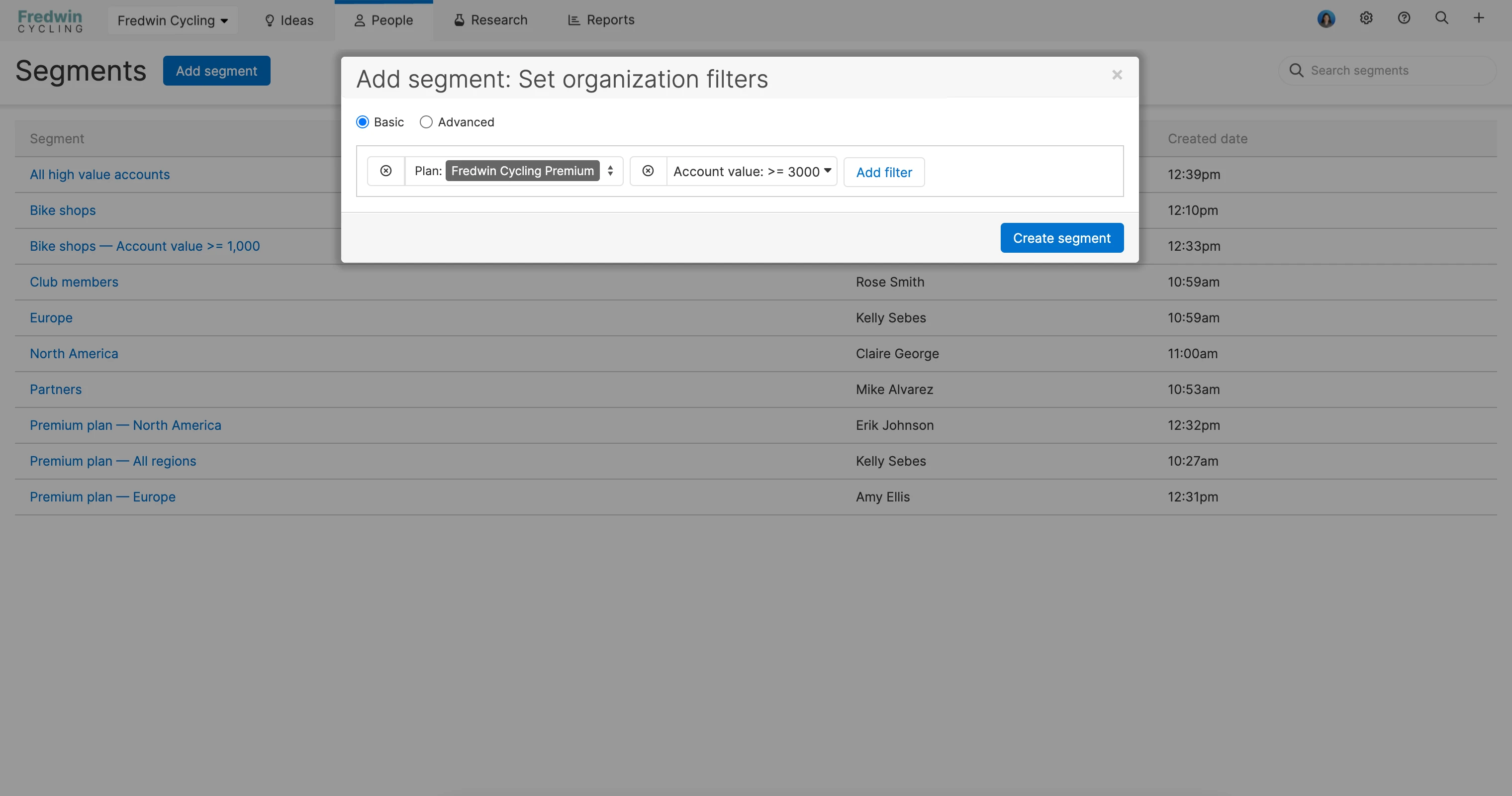Open the Fredwin Cycling workspace dropdown
The height and width of the screenshot is (796, 1512).
[173, 20]
